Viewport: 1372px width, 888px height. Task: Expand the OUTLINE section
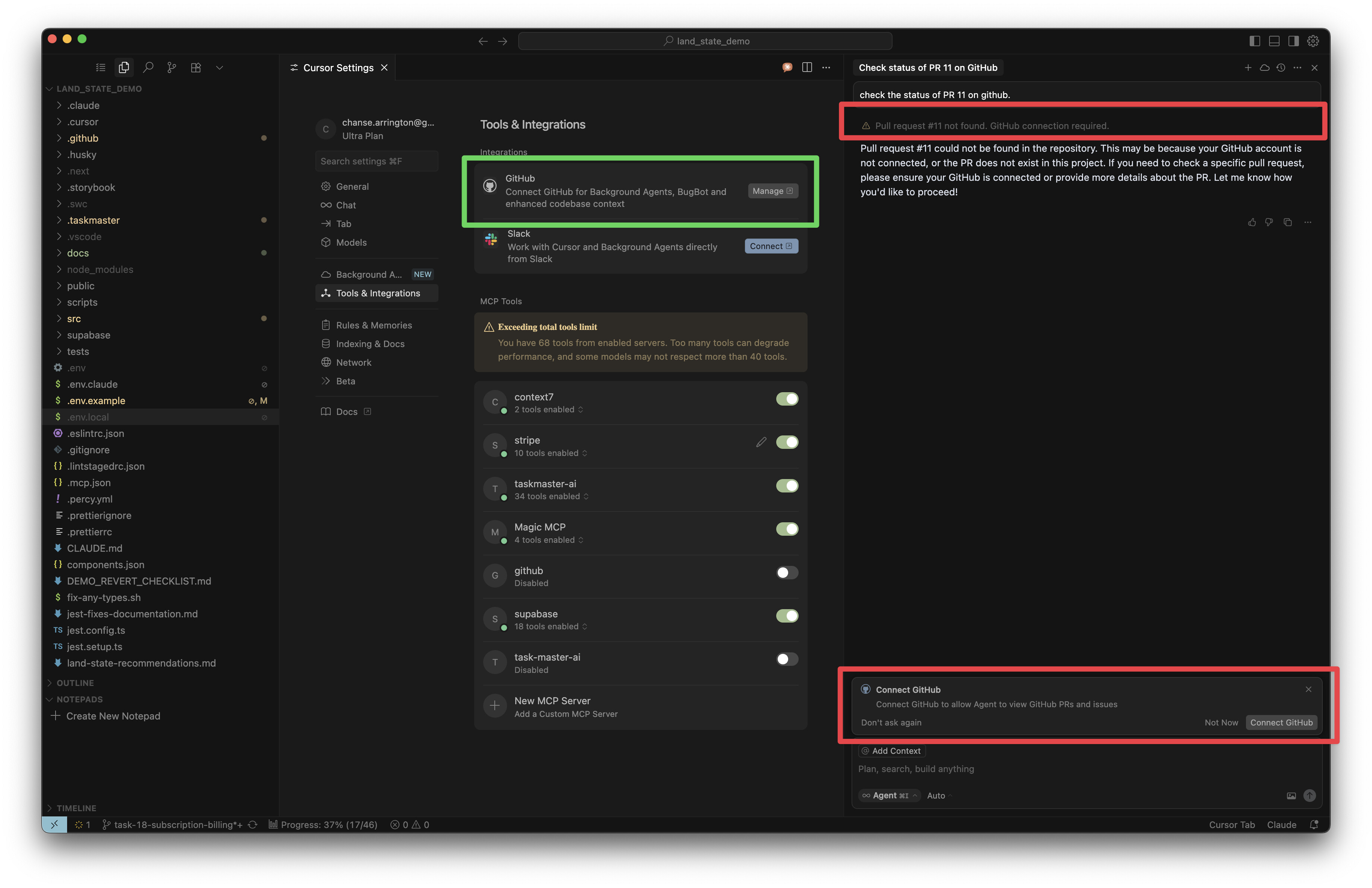[160, 683]
